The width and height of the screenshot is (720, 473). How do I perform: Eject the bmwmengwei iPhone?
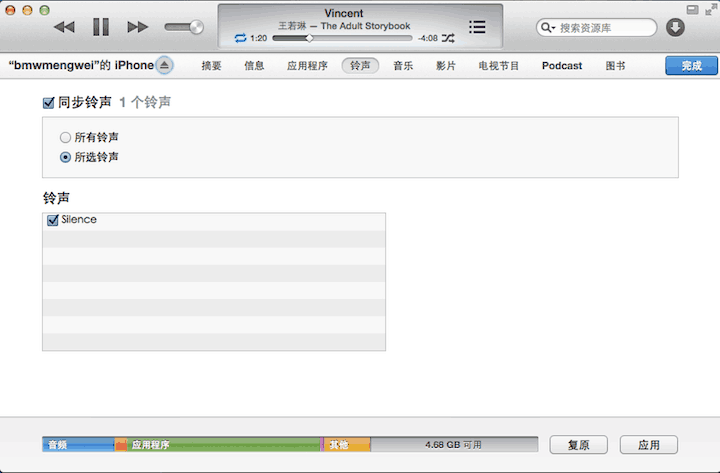[x=164, y=65]
